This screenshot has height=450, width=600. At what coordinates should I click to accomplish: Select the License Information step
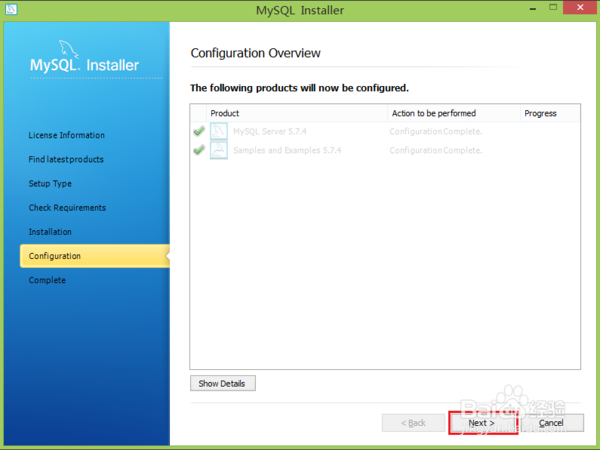point(67,135)
